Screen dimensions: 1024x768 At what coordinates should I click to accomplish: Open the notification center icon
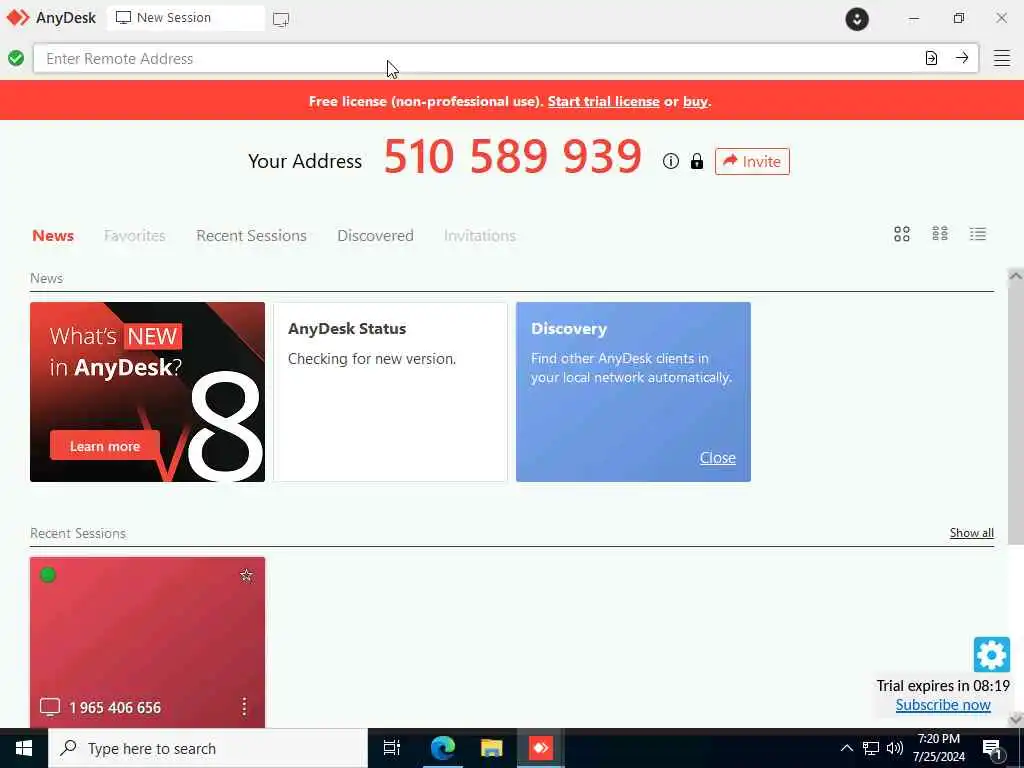(993, 749)
